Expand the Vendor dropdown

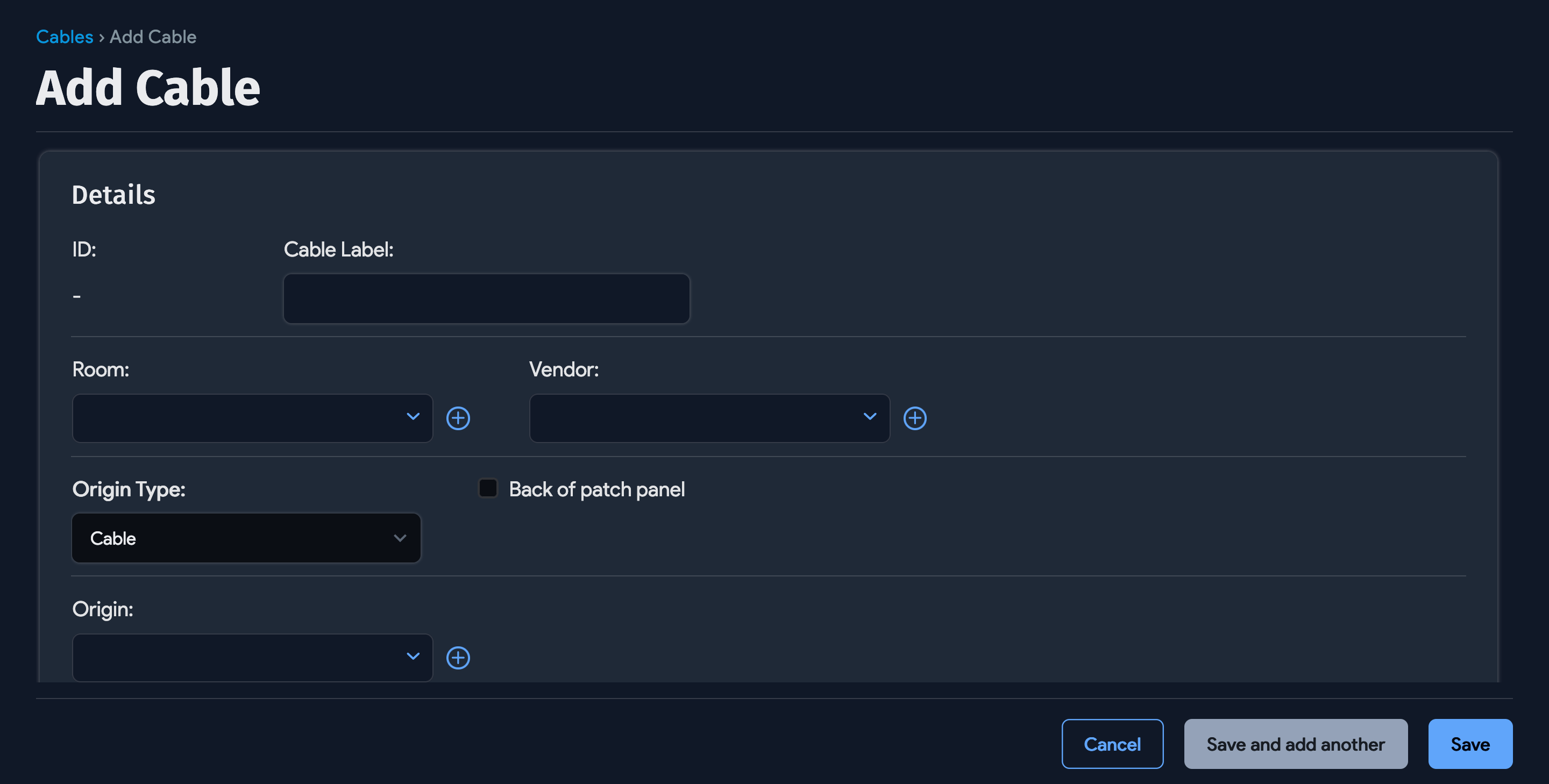(x=709, y=418)
